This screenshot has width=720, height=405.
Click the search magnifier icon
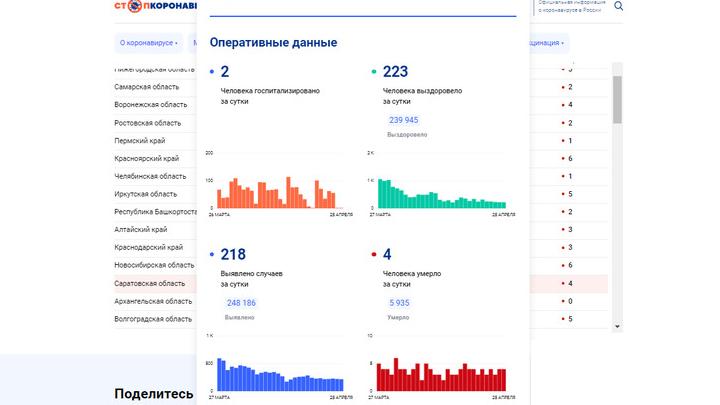click(x=619, y=6)
